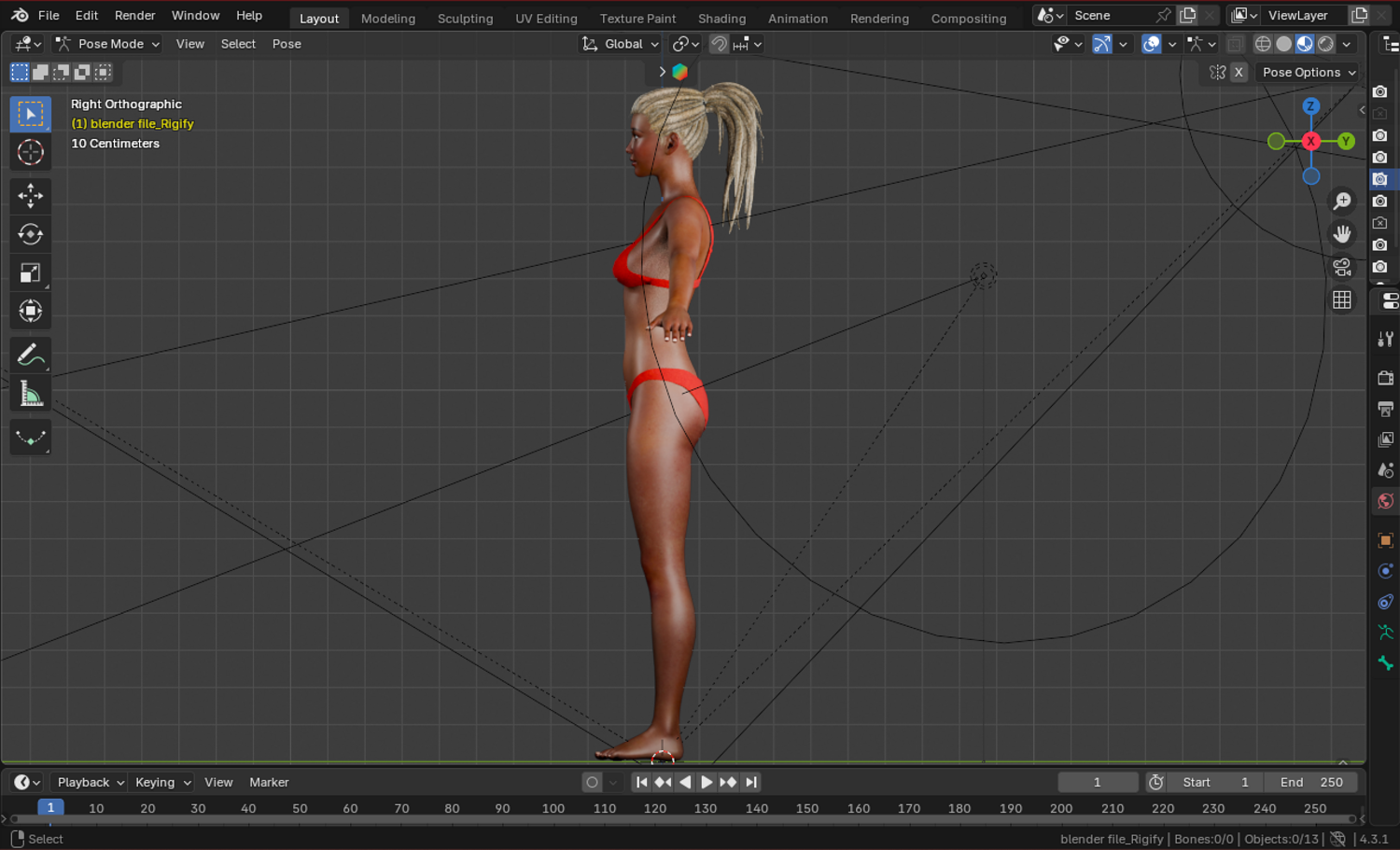Choose the combined Transform tool
This screenshot has width=1400, height=850.
[x=31, y=311]
